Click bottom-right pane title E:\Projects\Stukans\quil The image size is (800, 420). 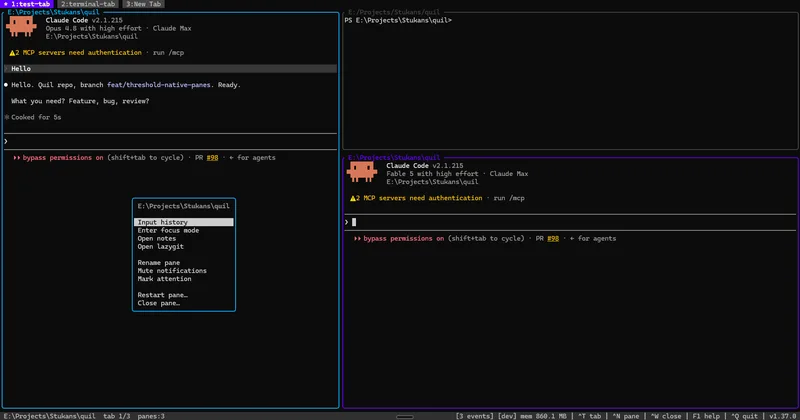(x=394, y=157)
